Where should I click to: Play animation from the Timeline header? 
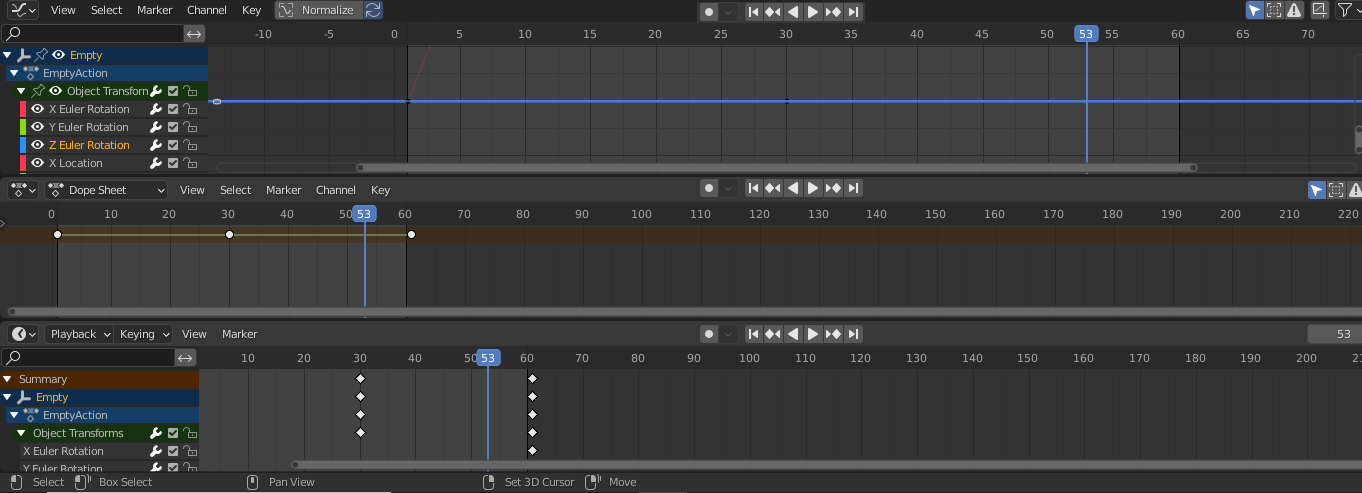[813, 334]
